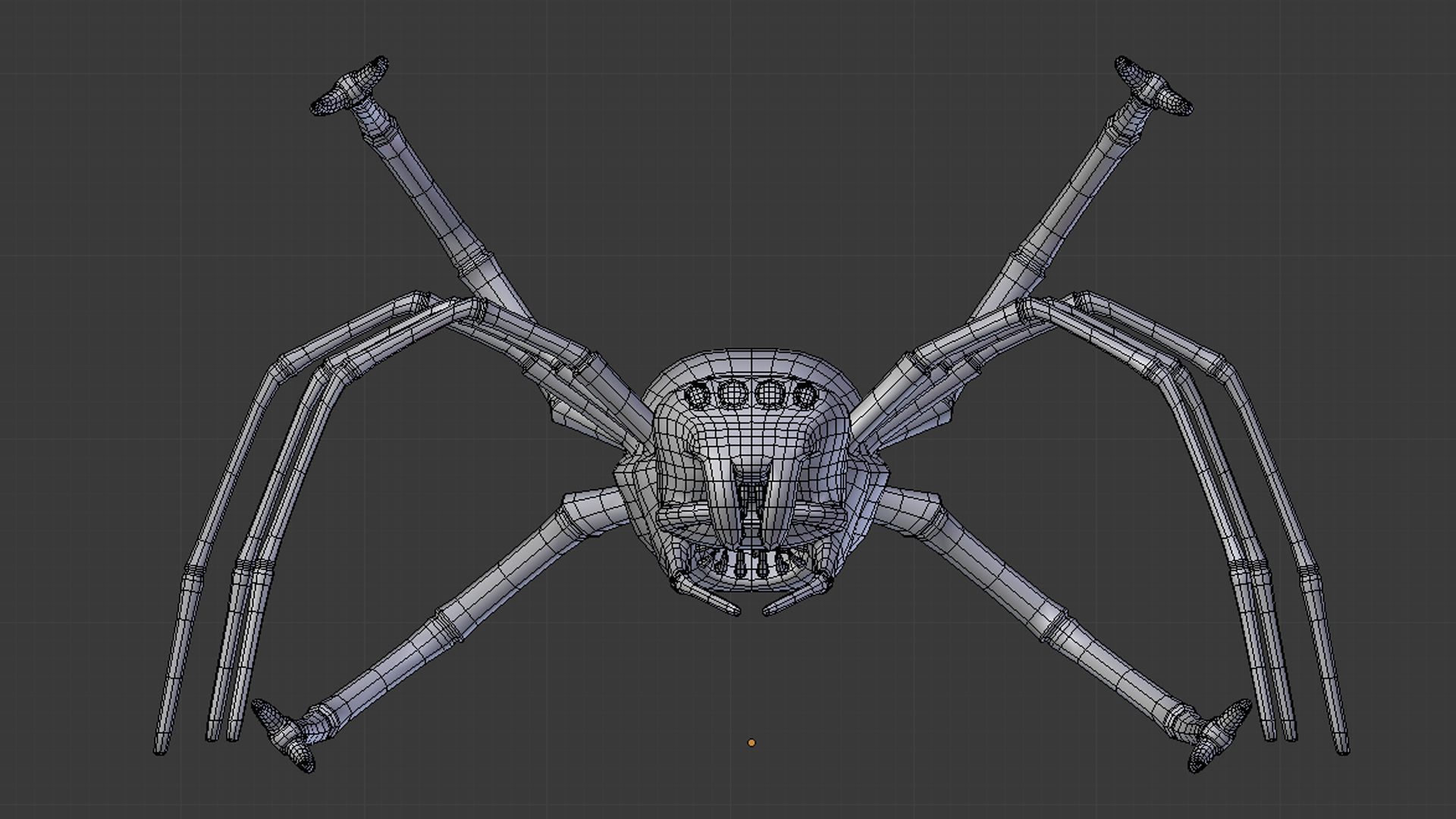Click the foot pad of the lower-right front leg
The image size is (1456, 819).
[x=1219, y=736]
